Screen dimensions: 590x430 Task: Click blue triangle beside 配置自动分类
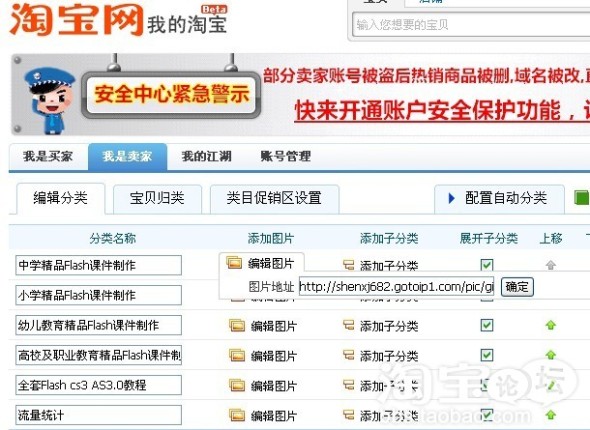click(x=452, y=198)
